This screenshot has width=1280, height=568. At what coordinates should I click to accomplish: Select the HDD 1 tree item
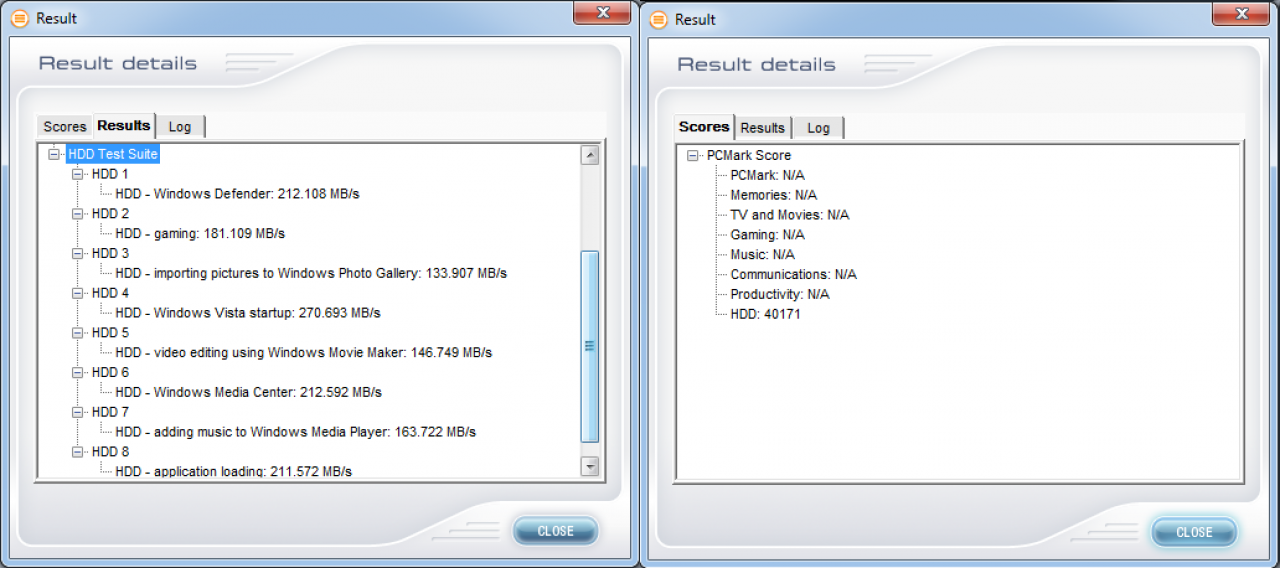[110, 174]
